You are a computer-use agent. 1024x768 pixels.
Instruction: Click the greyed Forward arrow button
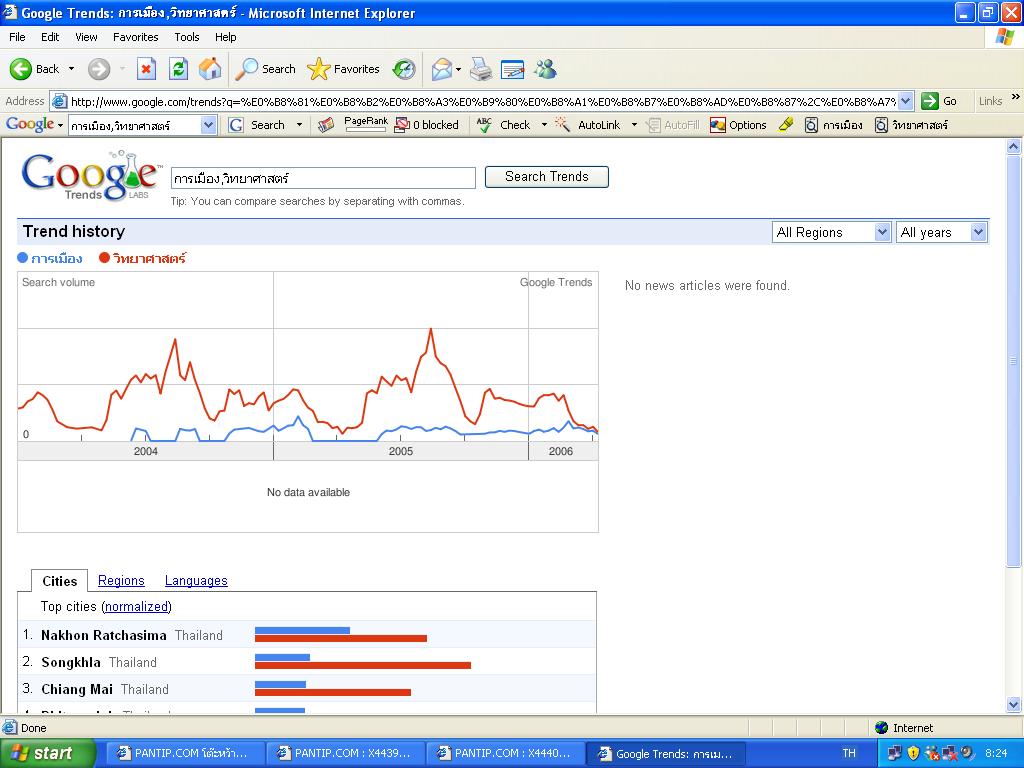(99, 69)
